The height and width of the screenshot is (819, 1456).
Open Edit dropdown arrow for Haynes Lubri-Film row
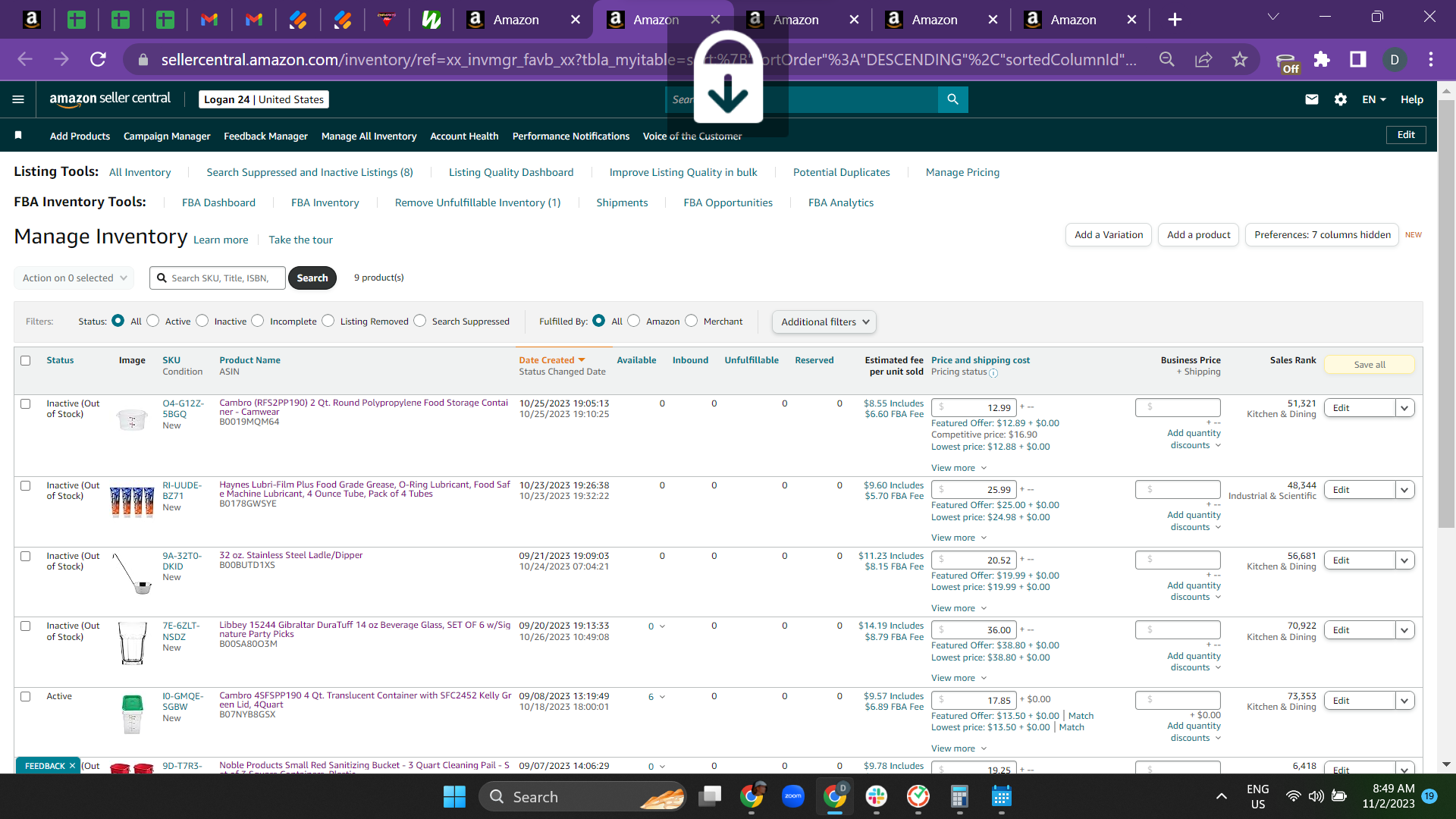(x=1404, y=490)
